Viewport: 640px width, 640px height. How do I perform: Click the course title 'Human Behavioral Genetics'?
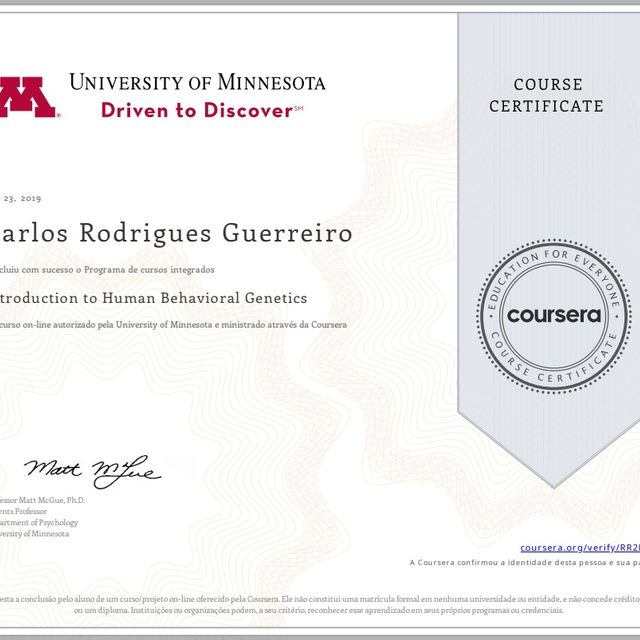point(204,298)
